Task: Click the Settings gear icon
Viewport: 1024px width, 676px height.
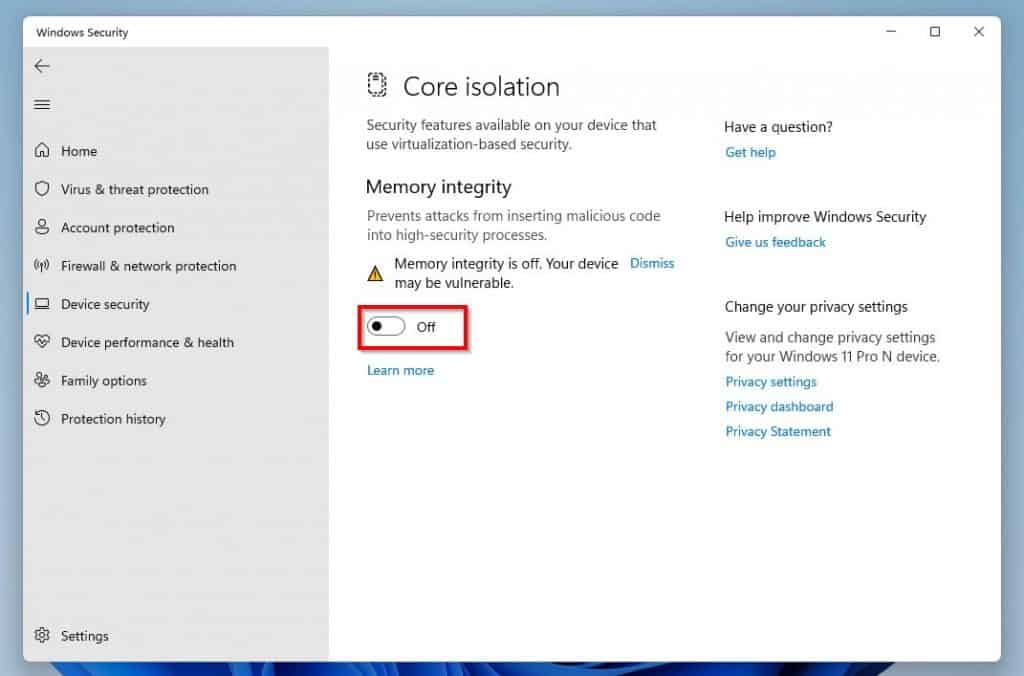Action: tap(42, 635)
